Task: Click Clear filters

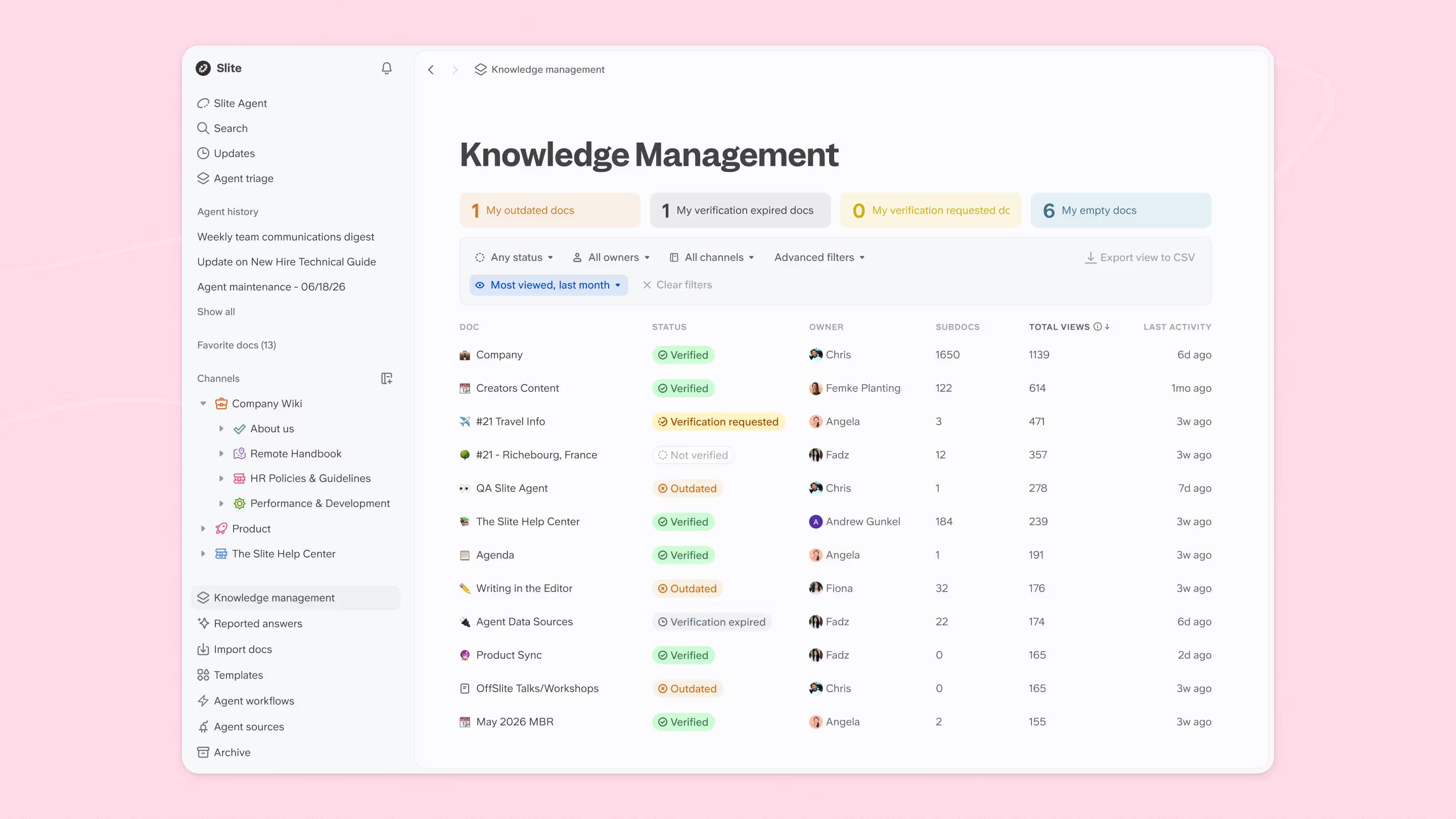Action: click(677, 285)
